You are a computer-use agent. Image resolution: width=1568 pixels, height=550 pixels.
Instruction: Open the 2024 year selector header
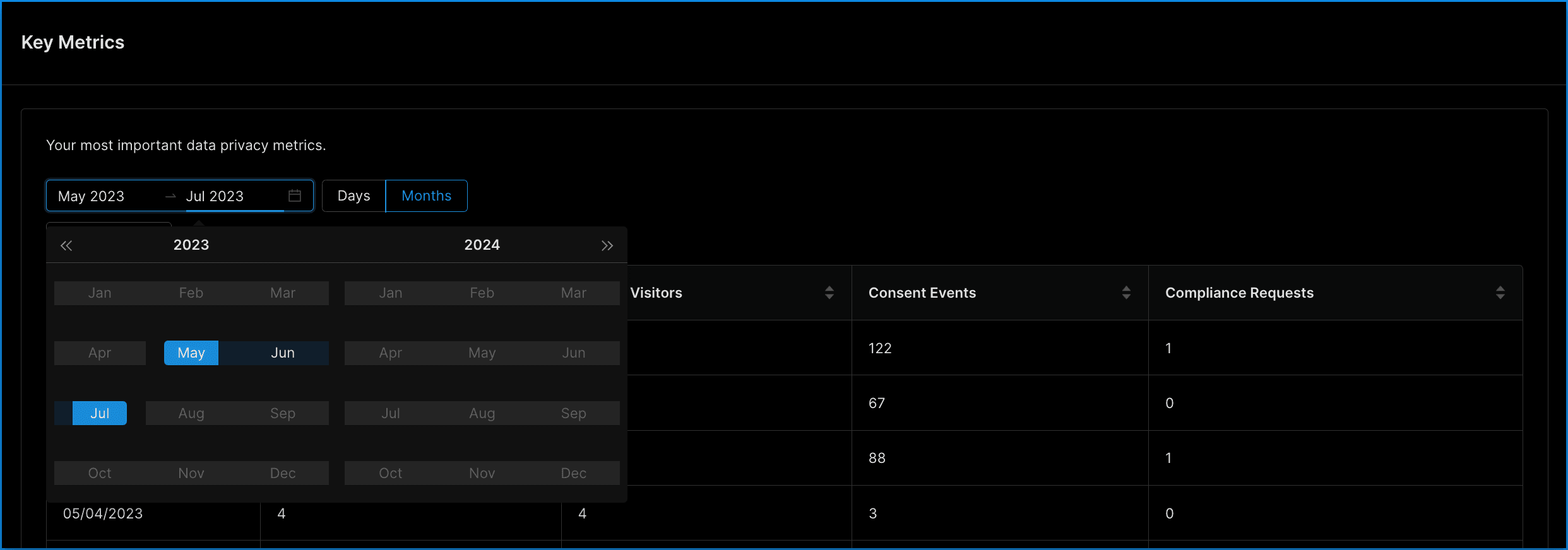pyautogui.click(x=482, y=245)
